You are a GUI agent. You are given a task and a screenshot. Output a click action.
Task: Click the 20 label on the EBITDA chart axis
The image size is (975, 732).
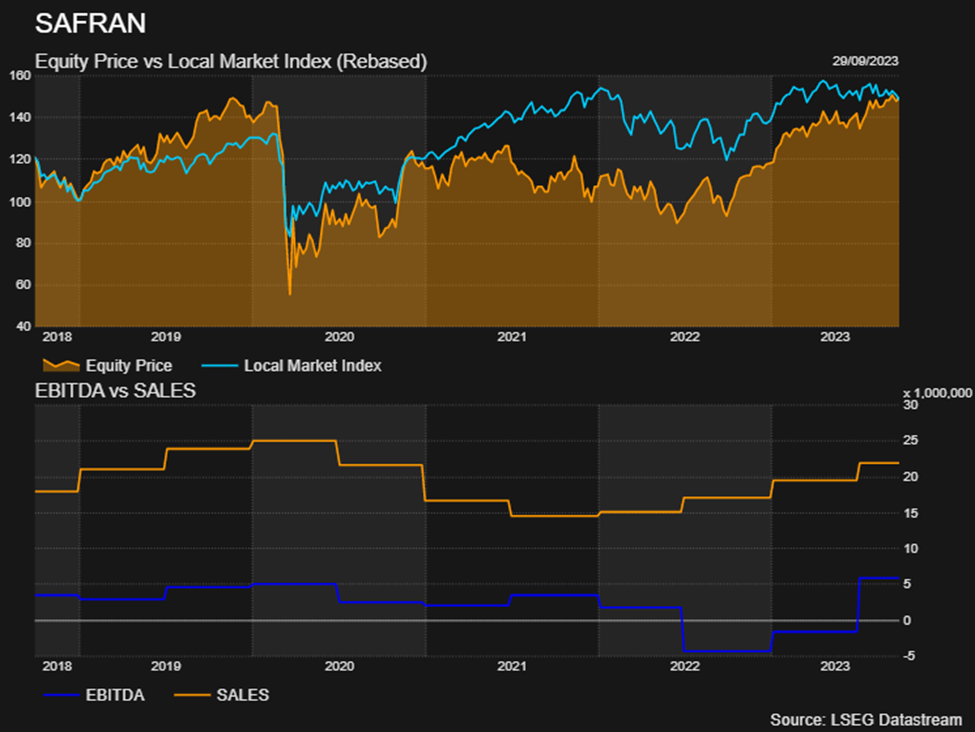tap(910, 477)
